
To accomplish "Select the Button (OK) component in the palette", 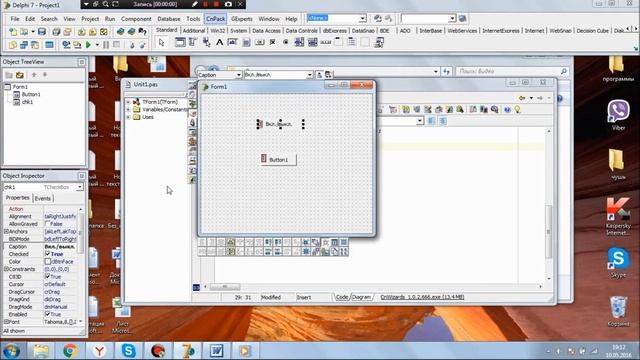I will click(259, 42).
